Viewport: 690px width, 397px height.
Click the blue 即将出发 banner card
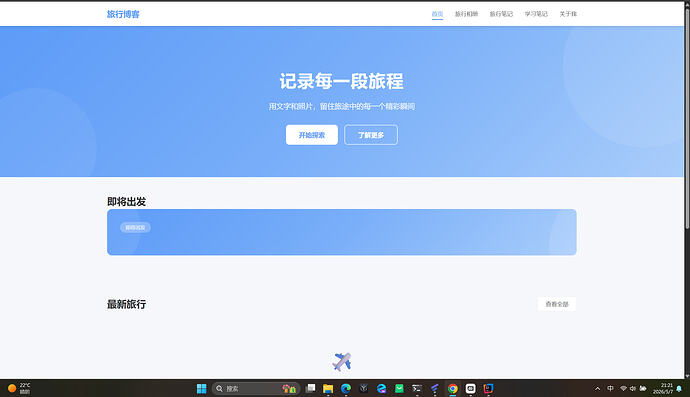tap(341, 232)
